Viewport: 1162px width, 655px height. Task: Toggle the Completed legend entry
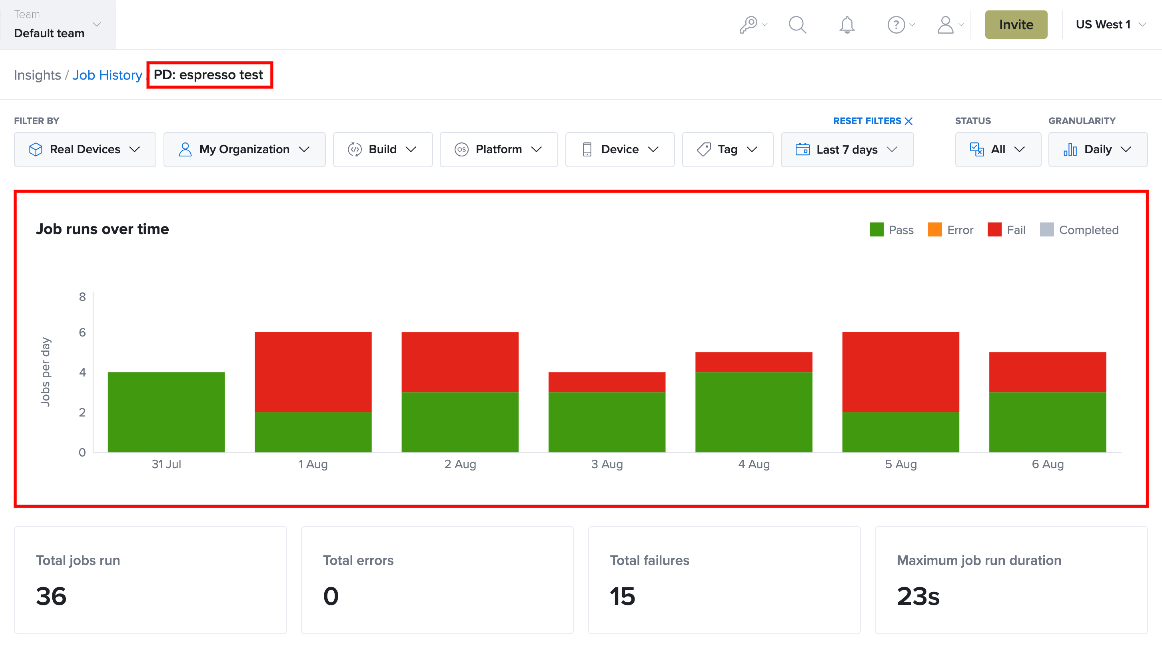tap(1079, 230)
